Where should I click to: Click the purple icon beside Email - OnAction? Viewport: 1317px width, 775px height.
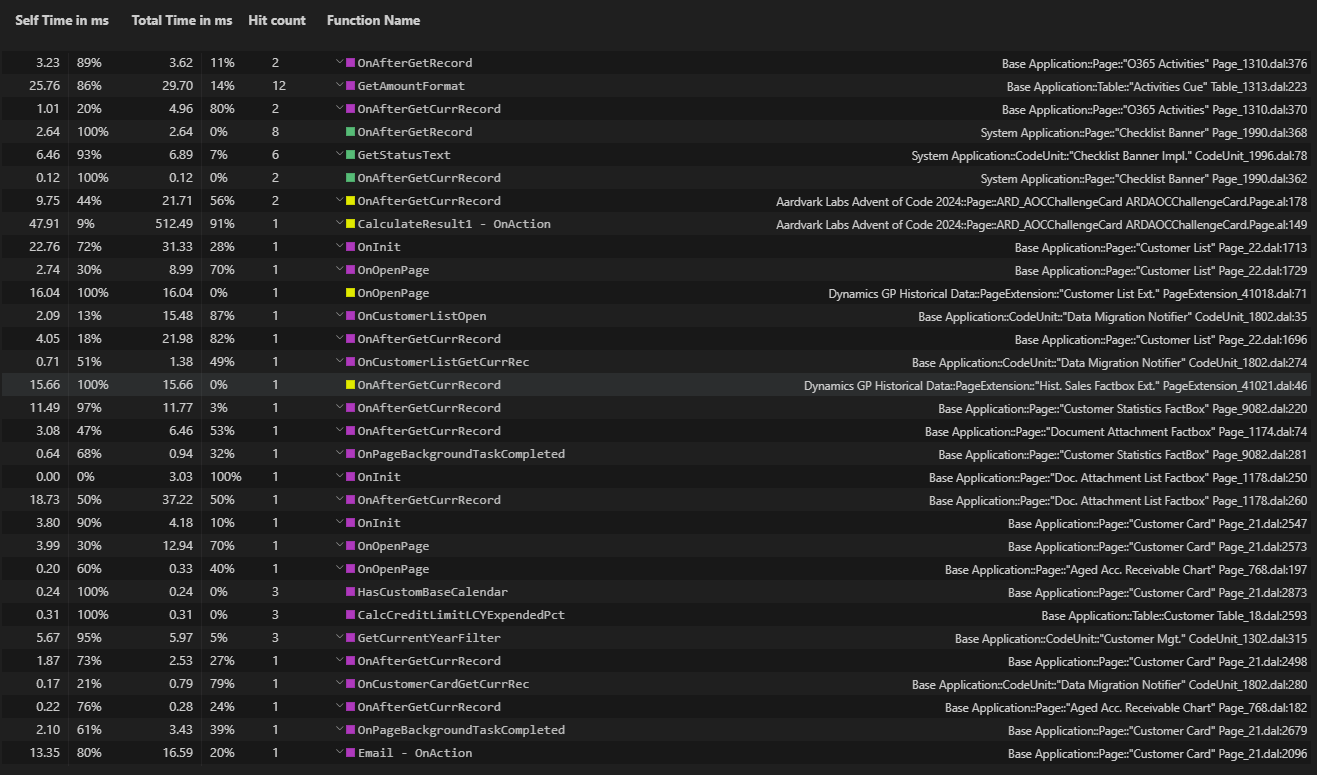click(x=351, y=753)
